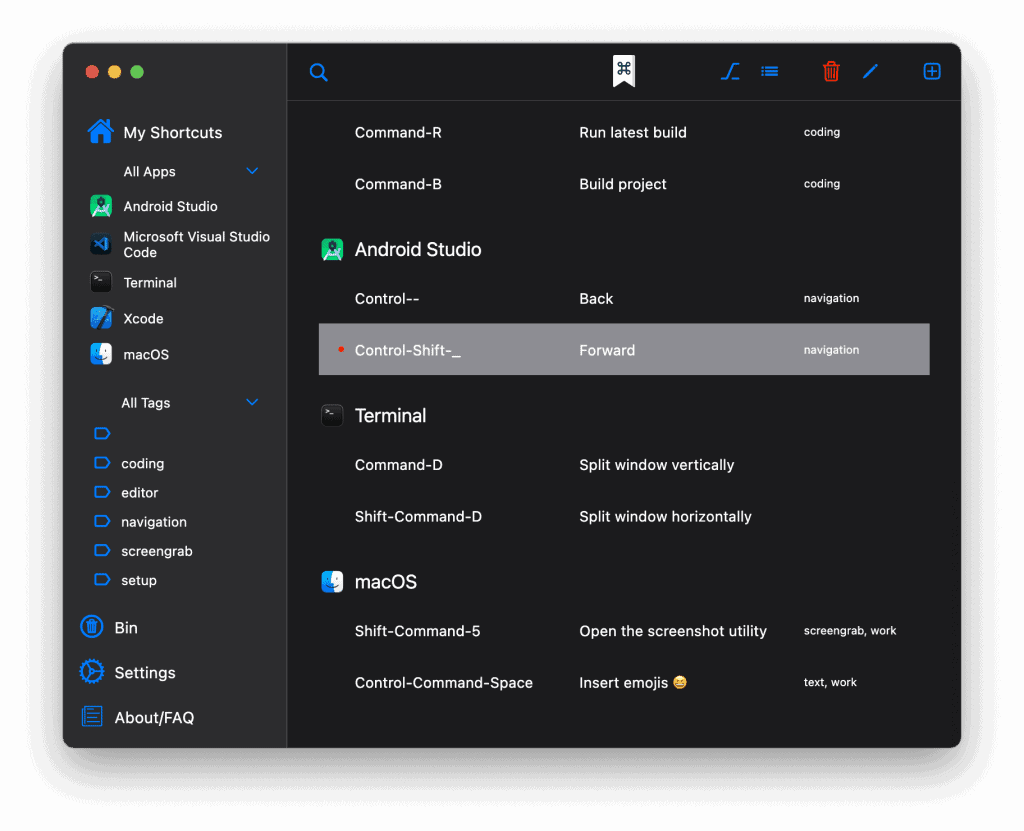Image resolution: width=1024 pixels, height=831 pixels.
Task: Select Control-Command-Space emoji row
Action: pos(624,682)
